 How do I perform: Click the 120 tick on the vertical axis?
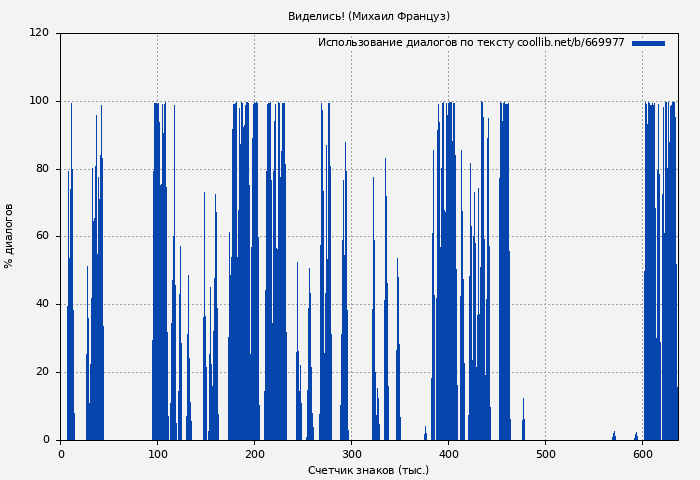pyautogui.click(x=39, y=33)
